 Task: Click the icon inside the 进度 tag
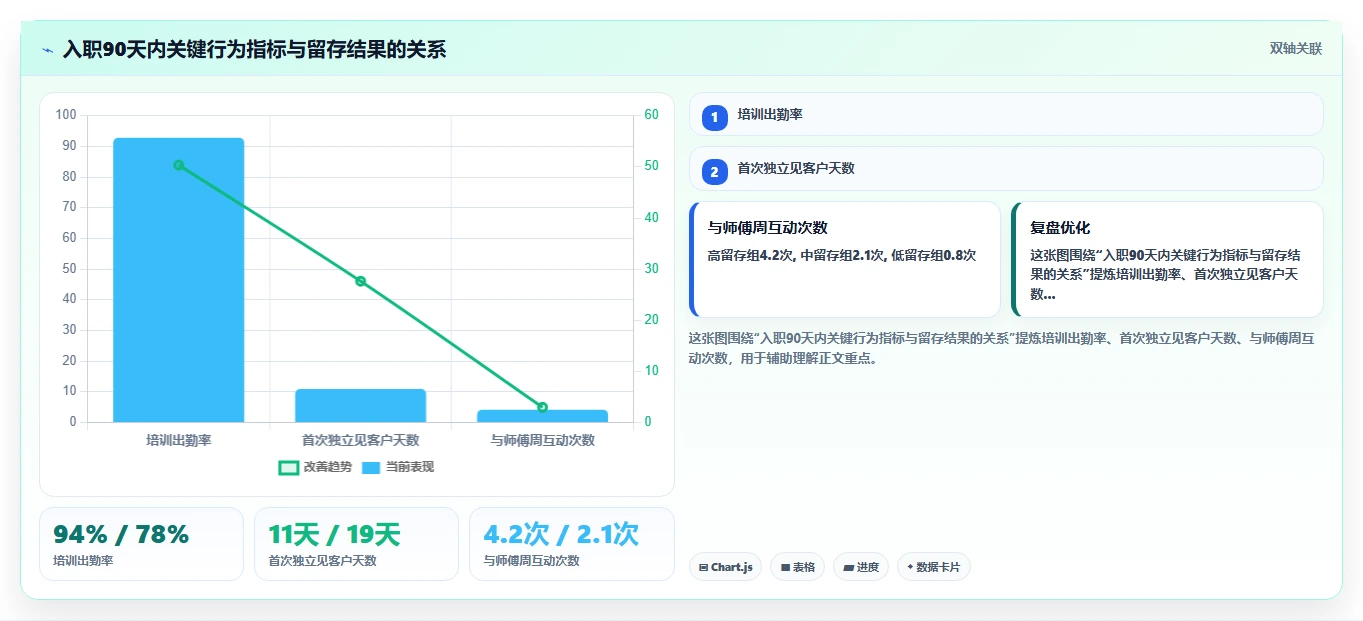[x=849, y=567]
